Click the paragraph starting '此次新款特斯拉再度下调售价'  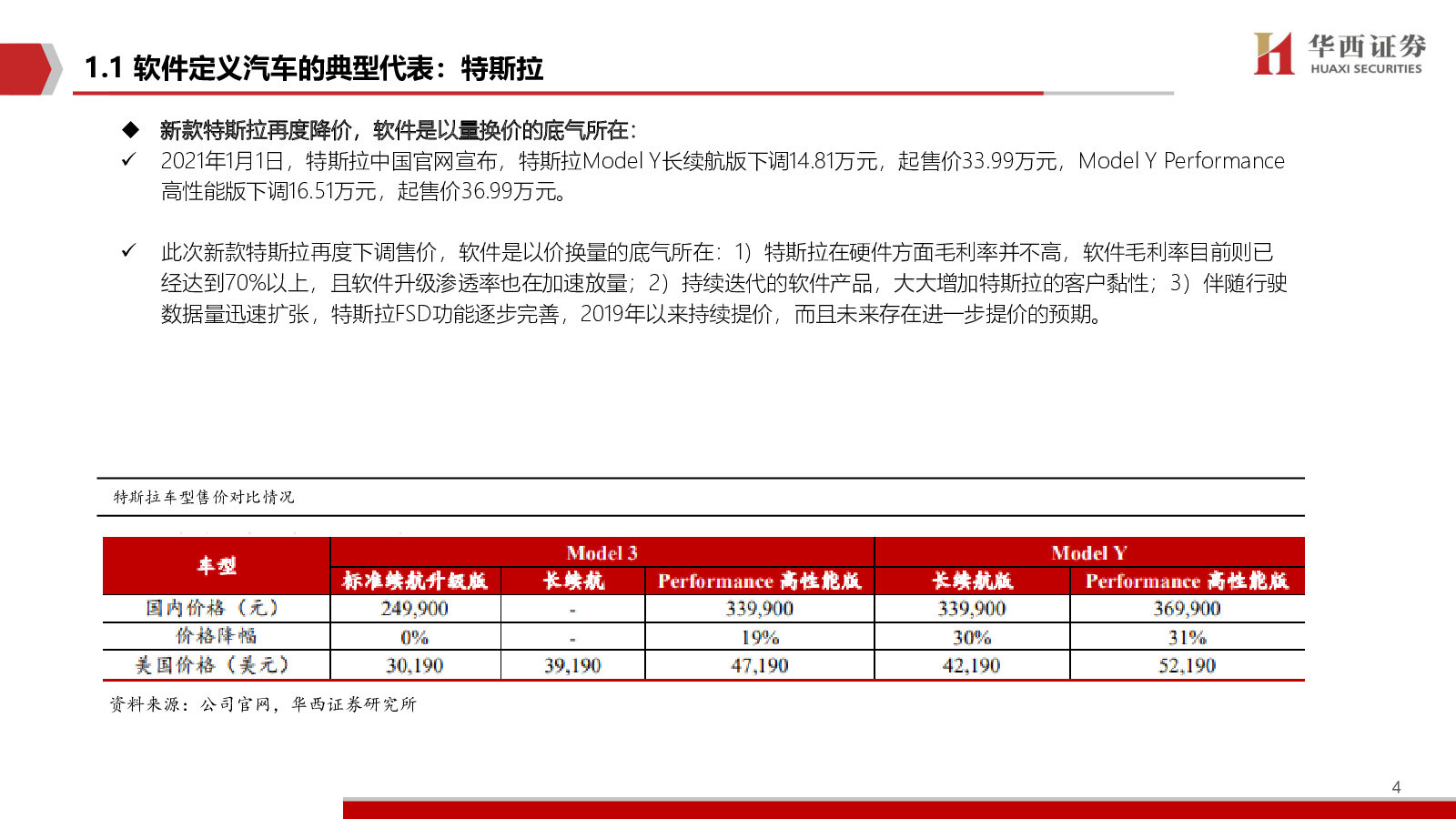click(x=723, y=283)
